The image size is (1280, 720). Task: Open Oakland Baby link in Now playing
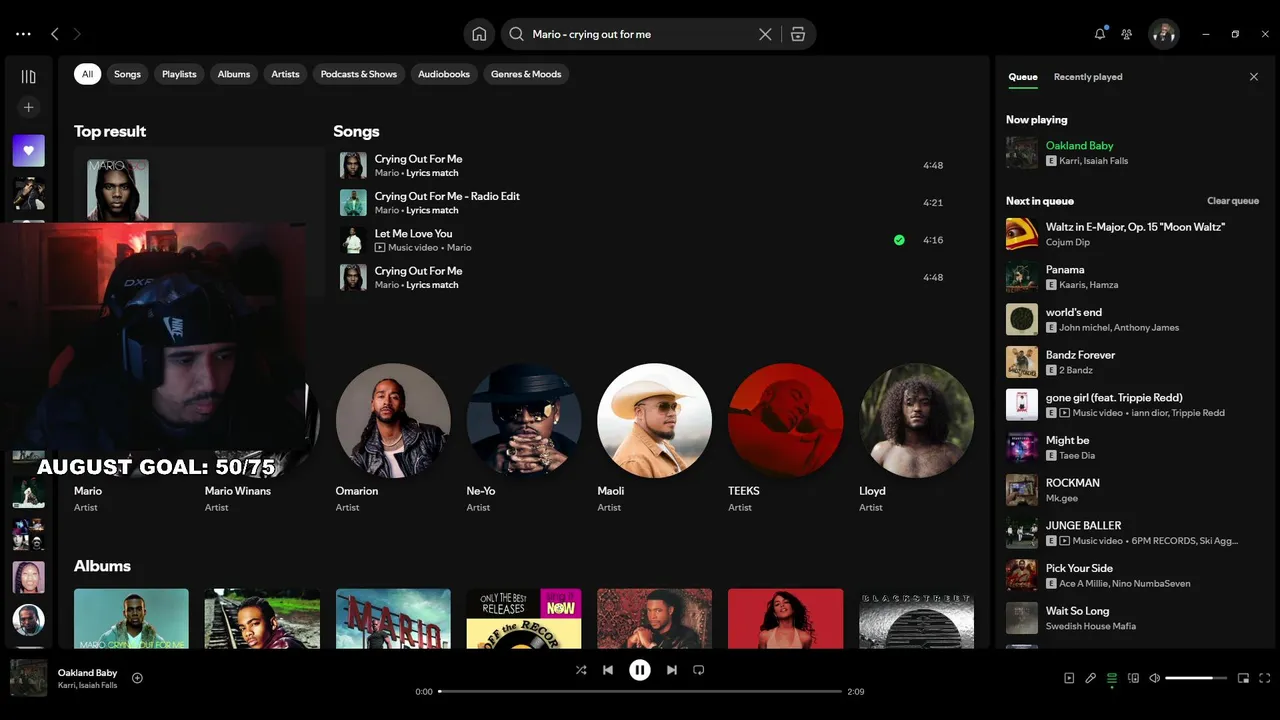[x=1079, y=146]
